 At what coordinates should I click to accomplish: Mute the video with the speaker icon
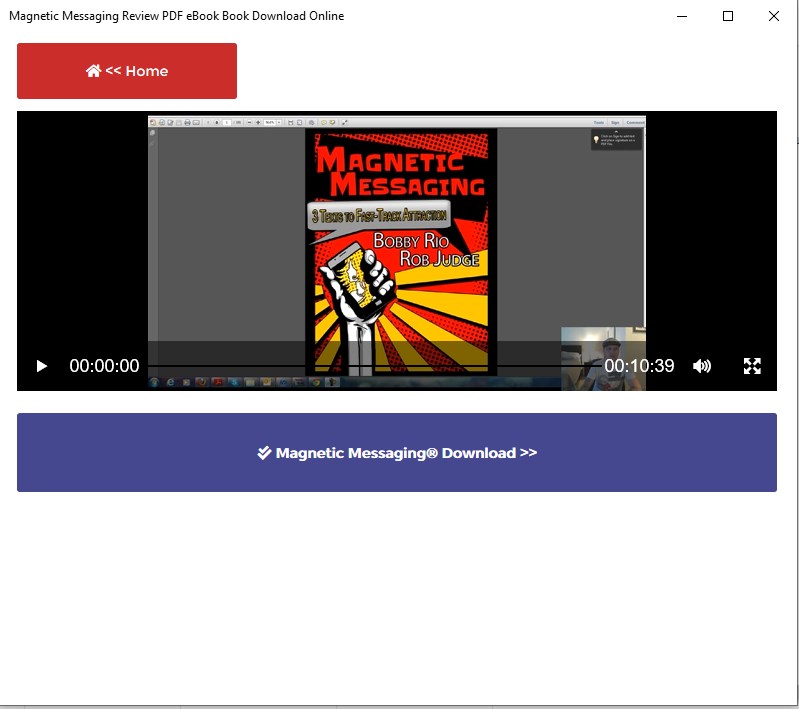[x=702, y=366]
